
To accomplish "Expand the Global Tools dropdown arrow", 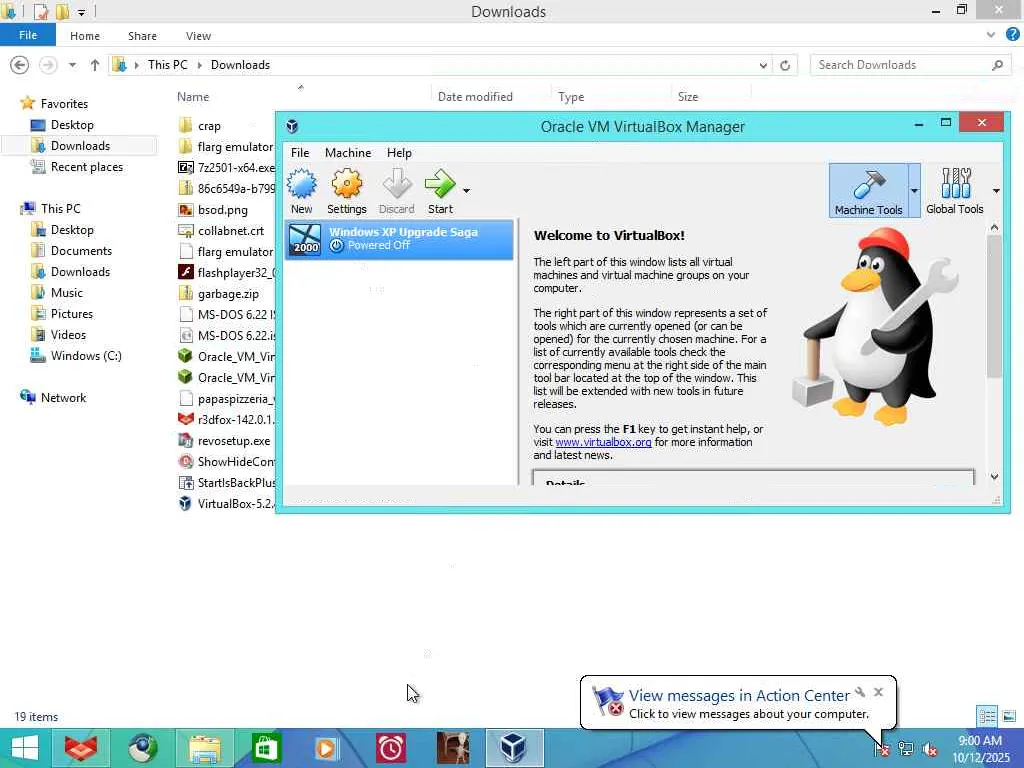I will 996,191.
